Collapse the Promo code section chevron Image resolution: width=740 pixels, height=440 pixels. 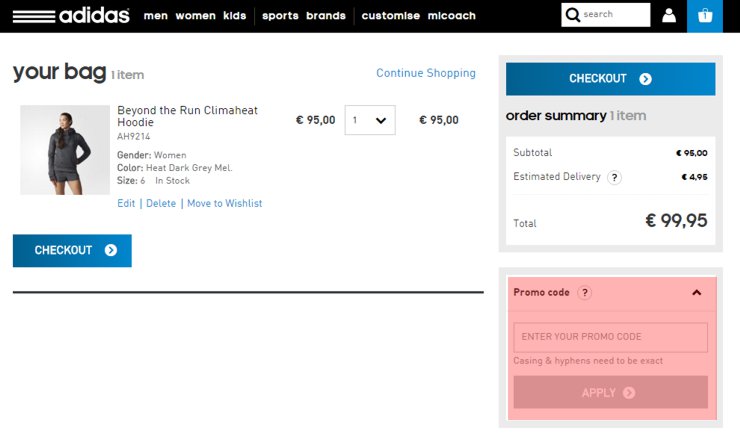pos(697,293)
